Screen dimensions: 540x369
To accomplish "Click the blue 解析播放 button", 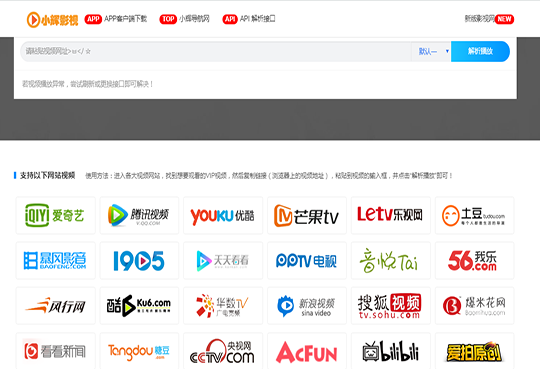I will pos(480,51).
